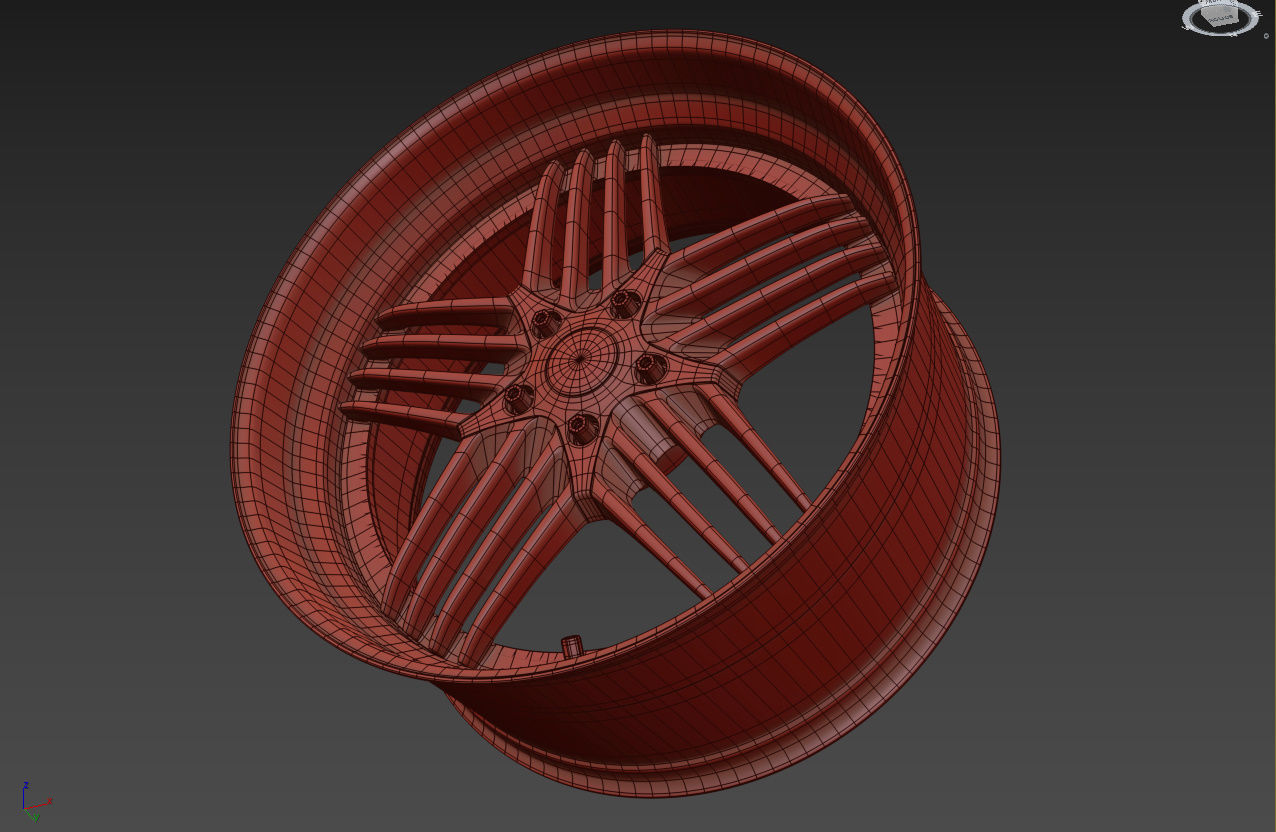Select the red wheel rim model
The height and width of the screenshot is (832, 1276).
point(616,412)
